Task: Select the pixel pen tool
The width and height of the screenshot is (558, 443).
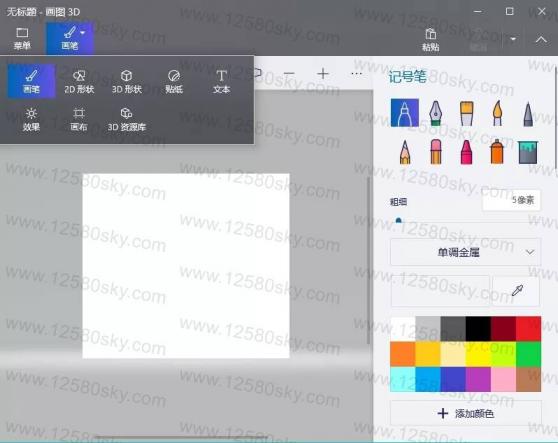Action: pos(528,114)
